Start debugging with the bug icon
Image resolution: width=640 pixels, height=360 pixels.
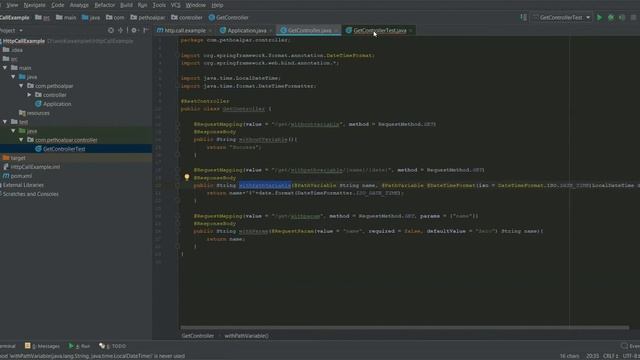[x=611, y=18]
